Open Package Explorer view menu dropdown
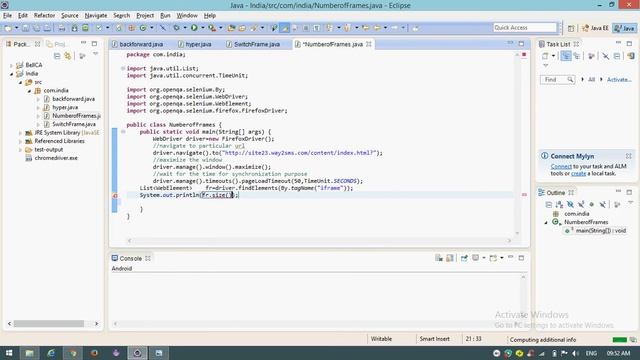 click(96, 54)
